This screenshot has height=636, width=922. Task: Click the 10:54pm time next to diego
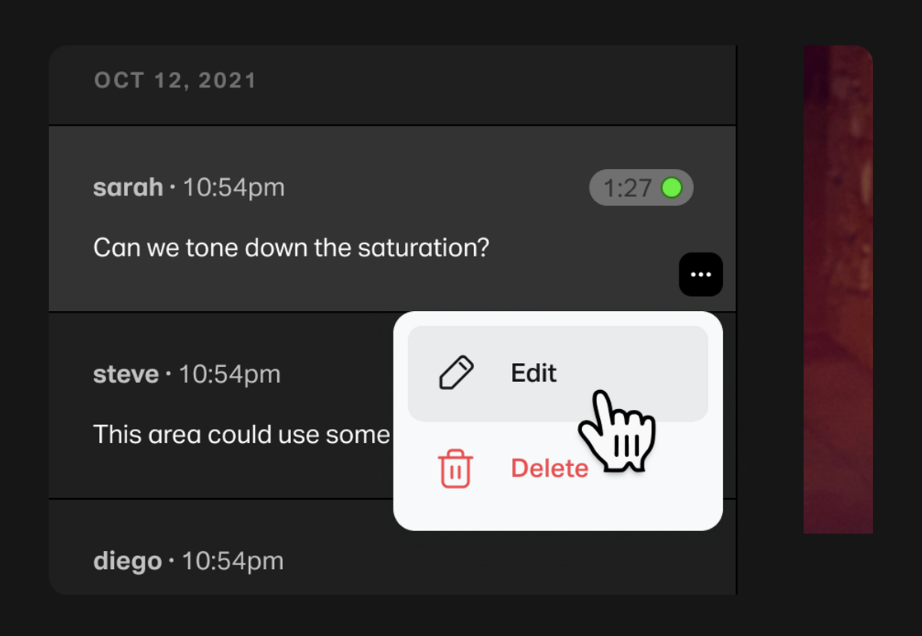tap(232, 561)
